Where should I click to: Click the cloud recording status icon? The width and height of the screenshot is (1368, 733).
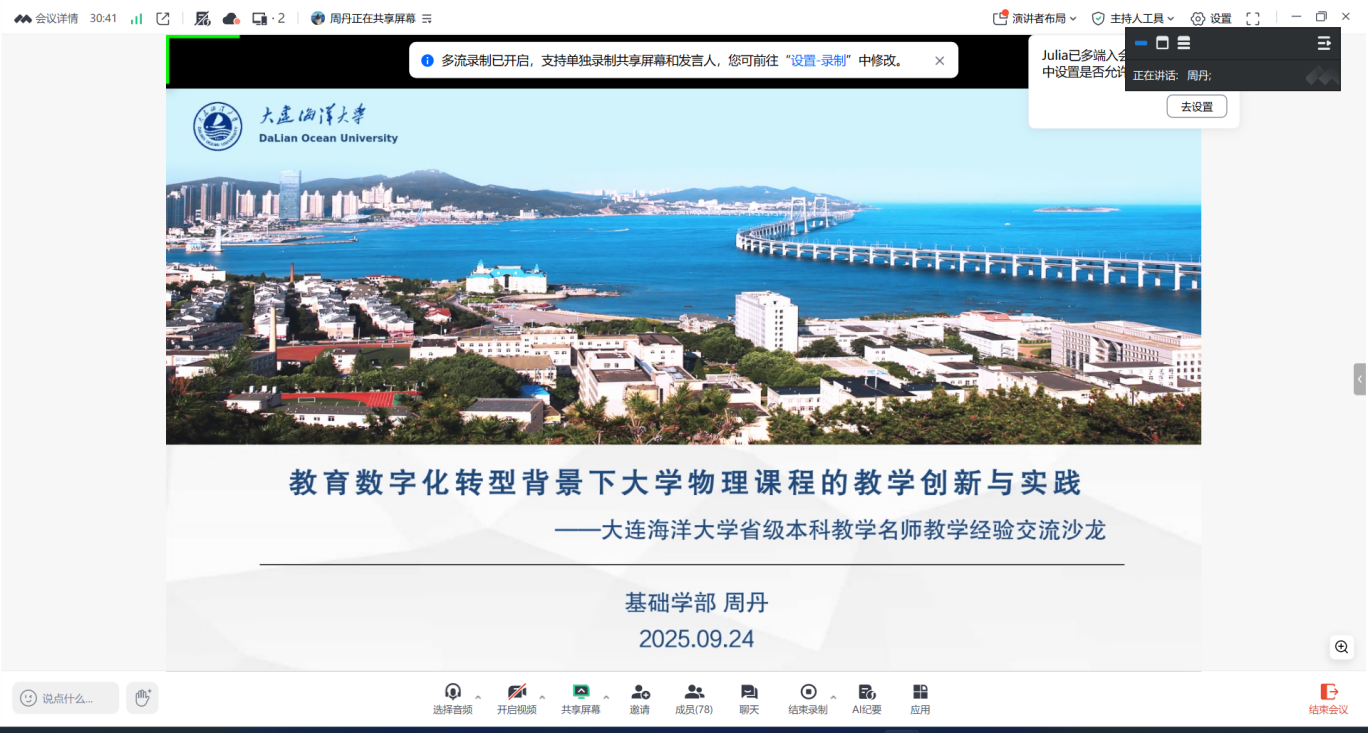(x=231, y=18)
